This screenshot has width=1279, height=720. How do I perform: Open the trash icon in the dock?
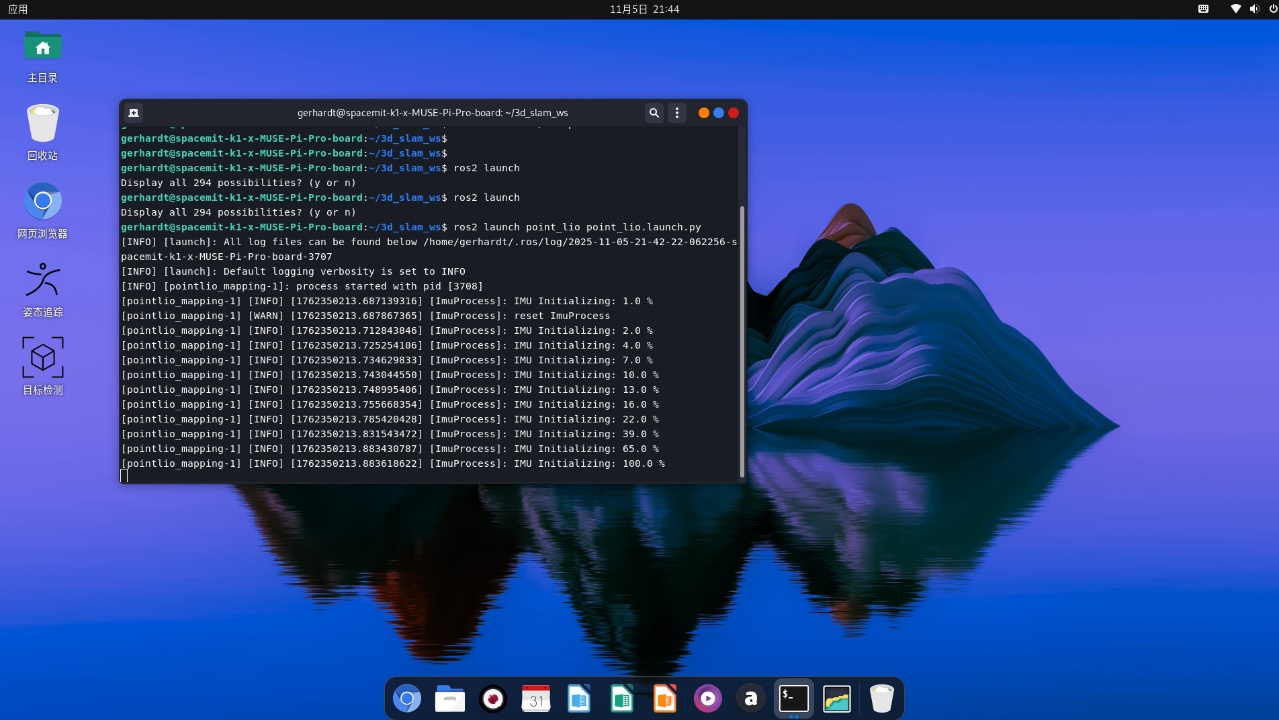(881, 698)
